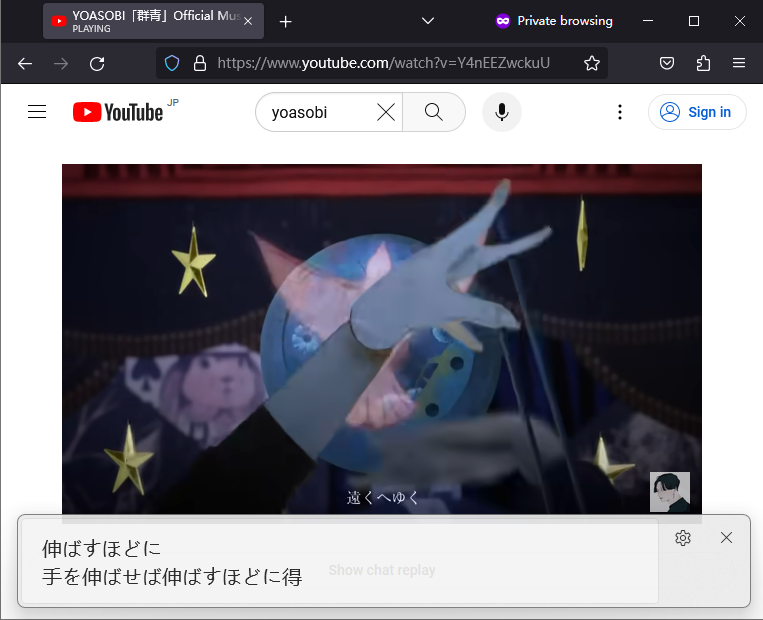Click the Sign in button
763x620 pixels.
click(697, 112)
